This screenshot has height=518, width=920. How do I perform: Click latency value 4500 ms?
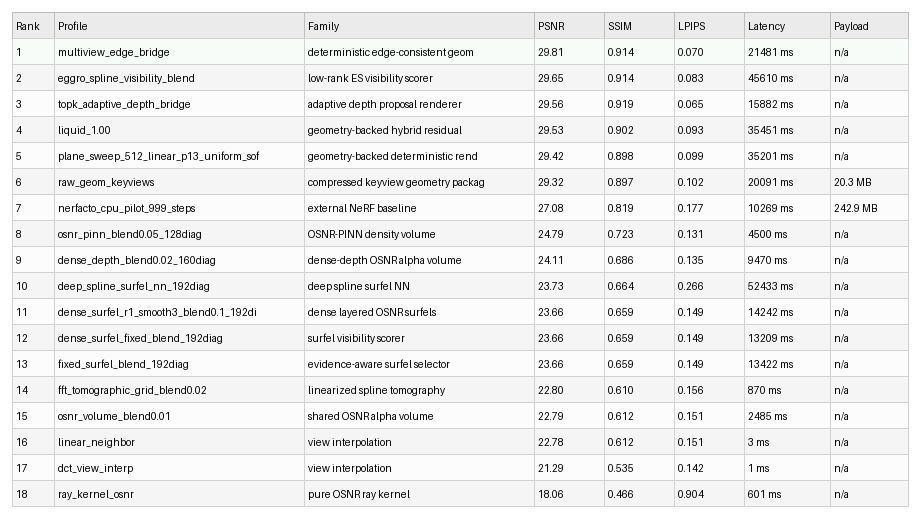(x=767, y=234)
